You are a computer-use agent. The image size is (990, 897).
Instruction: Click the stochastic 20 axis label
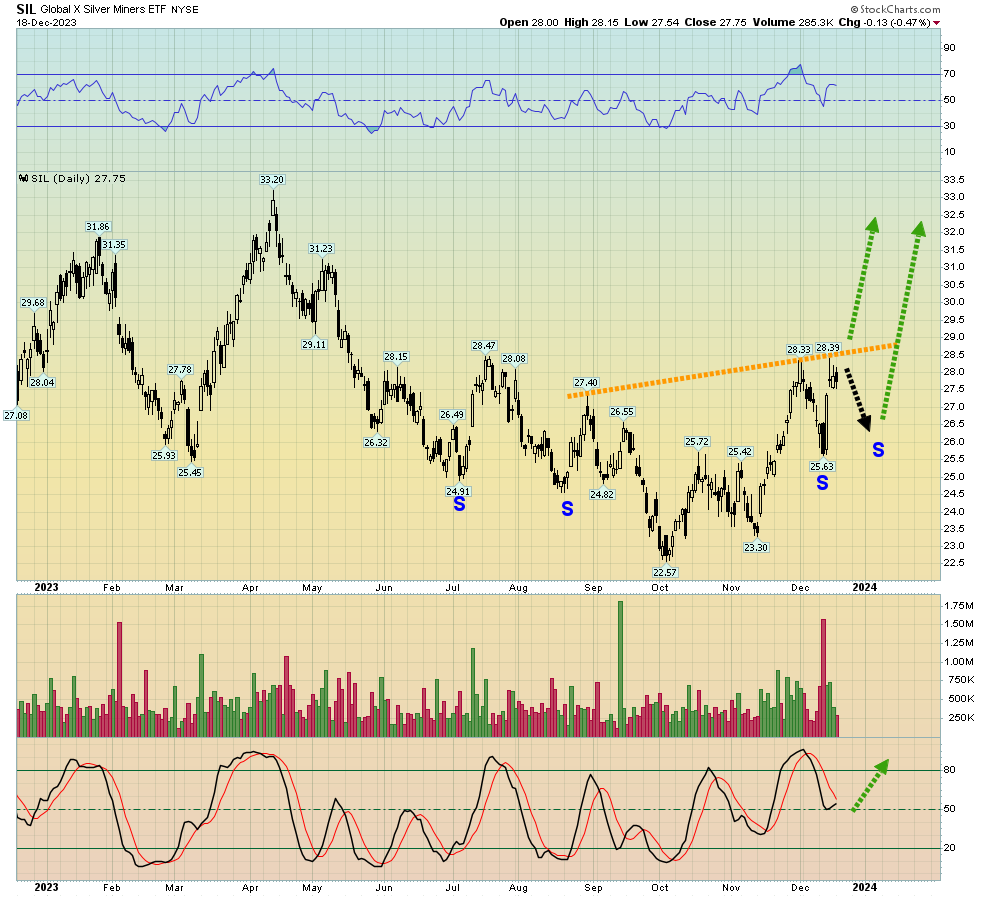coord(950,848)
